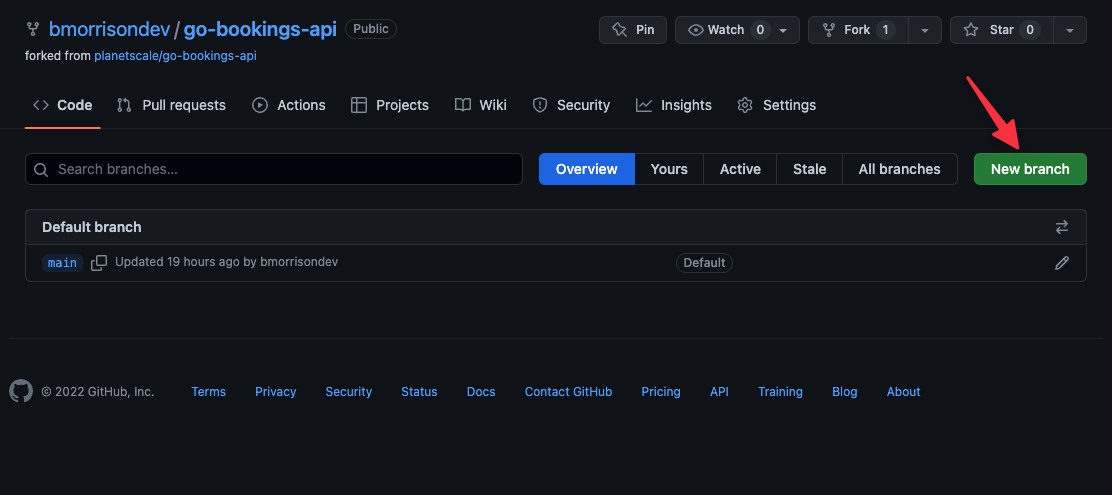Open the main branch link
The width and height of the screenshot is (1112, 495).
[62, 263]
